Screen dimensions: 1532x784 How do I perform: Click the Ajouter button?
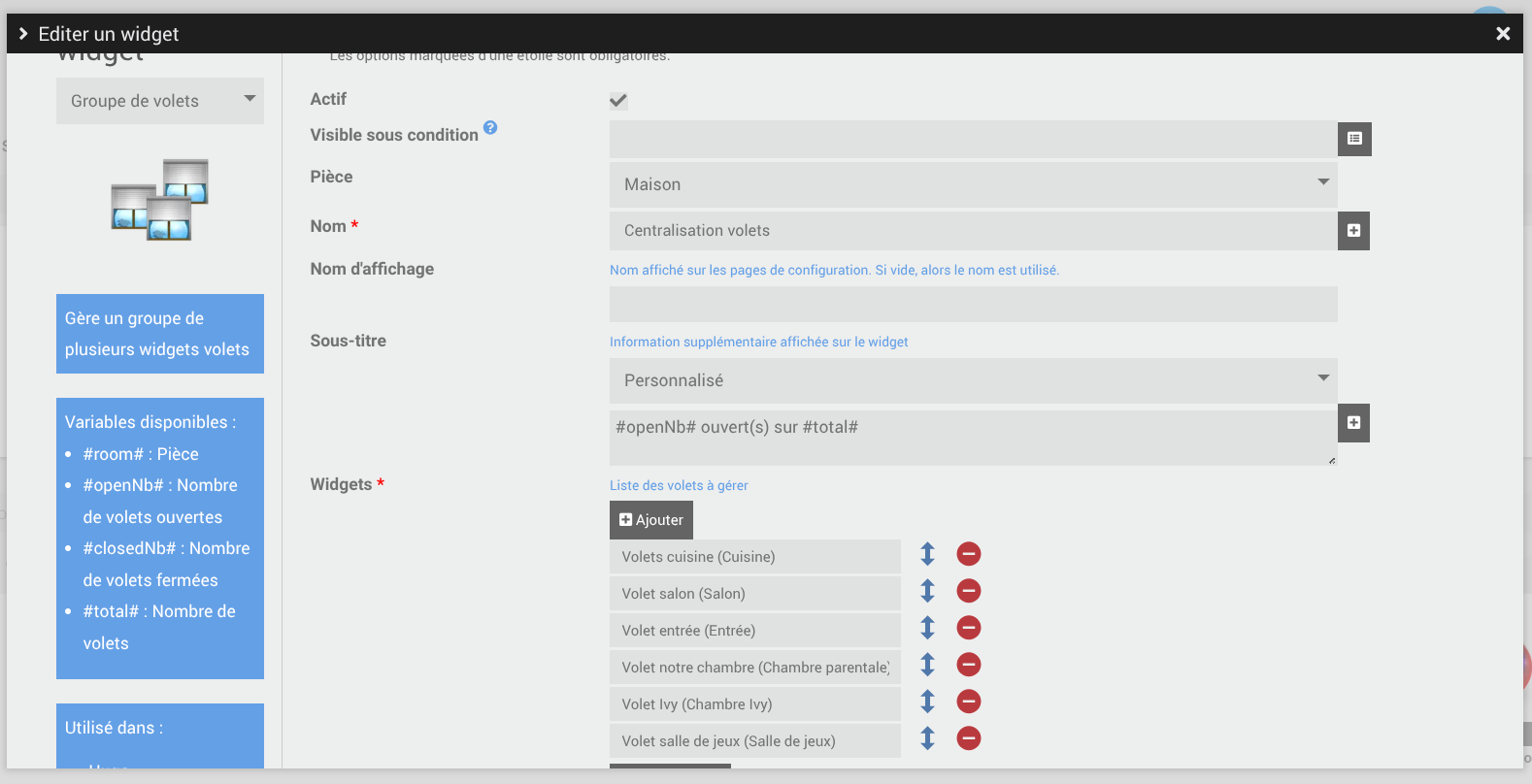point(651,520)
